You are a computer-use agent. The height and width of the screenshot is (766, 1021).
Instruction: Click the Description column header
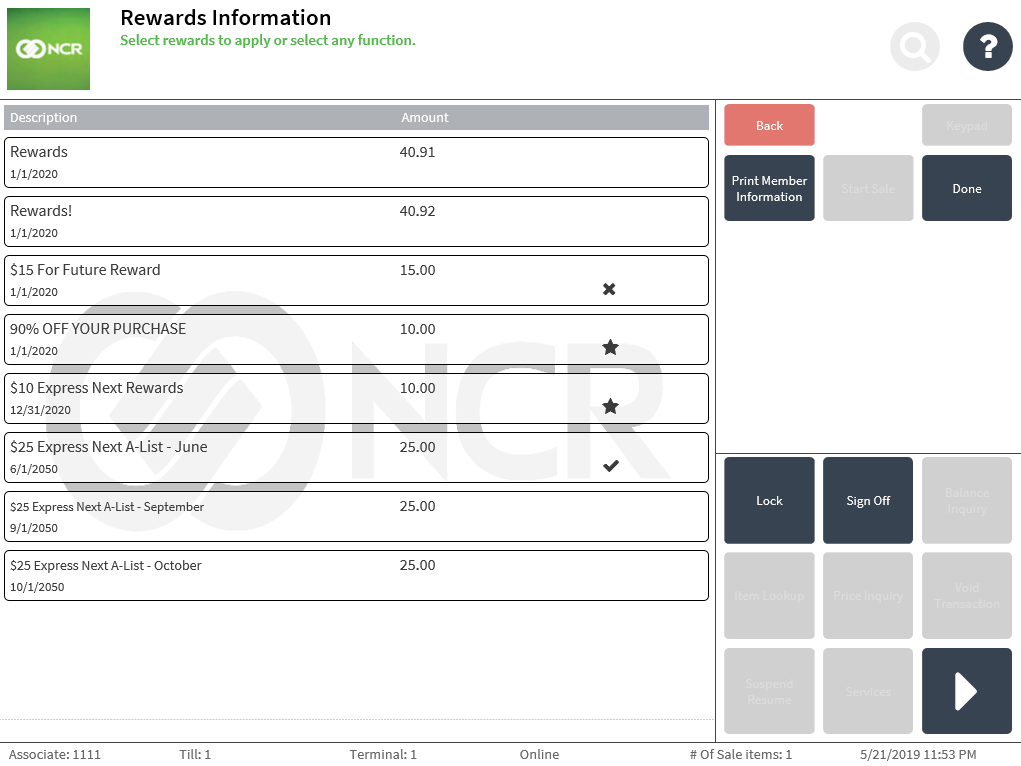tap(44, 118)
